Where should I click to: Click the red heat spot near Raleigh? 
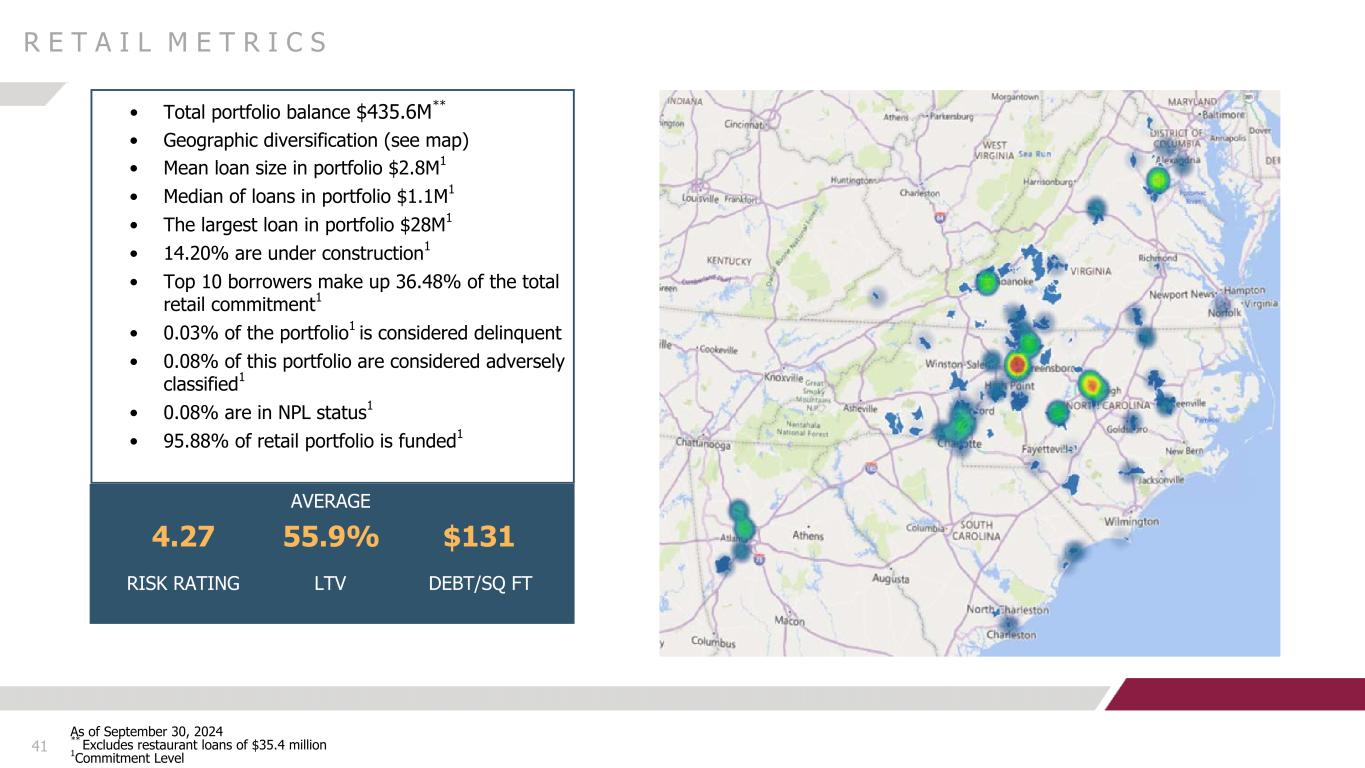1092,383
